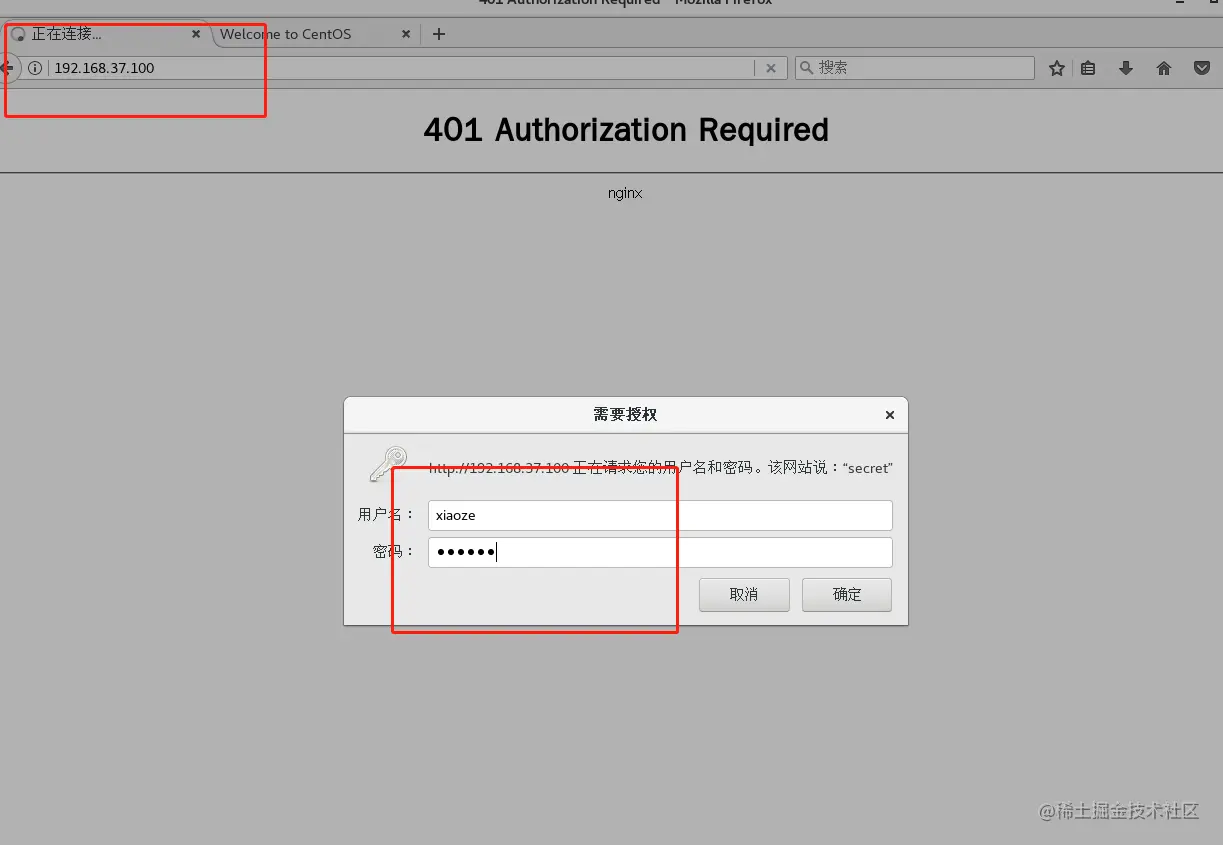Clear the address bar with the X button
This screenshot has height=845, width=1223.
770,68
